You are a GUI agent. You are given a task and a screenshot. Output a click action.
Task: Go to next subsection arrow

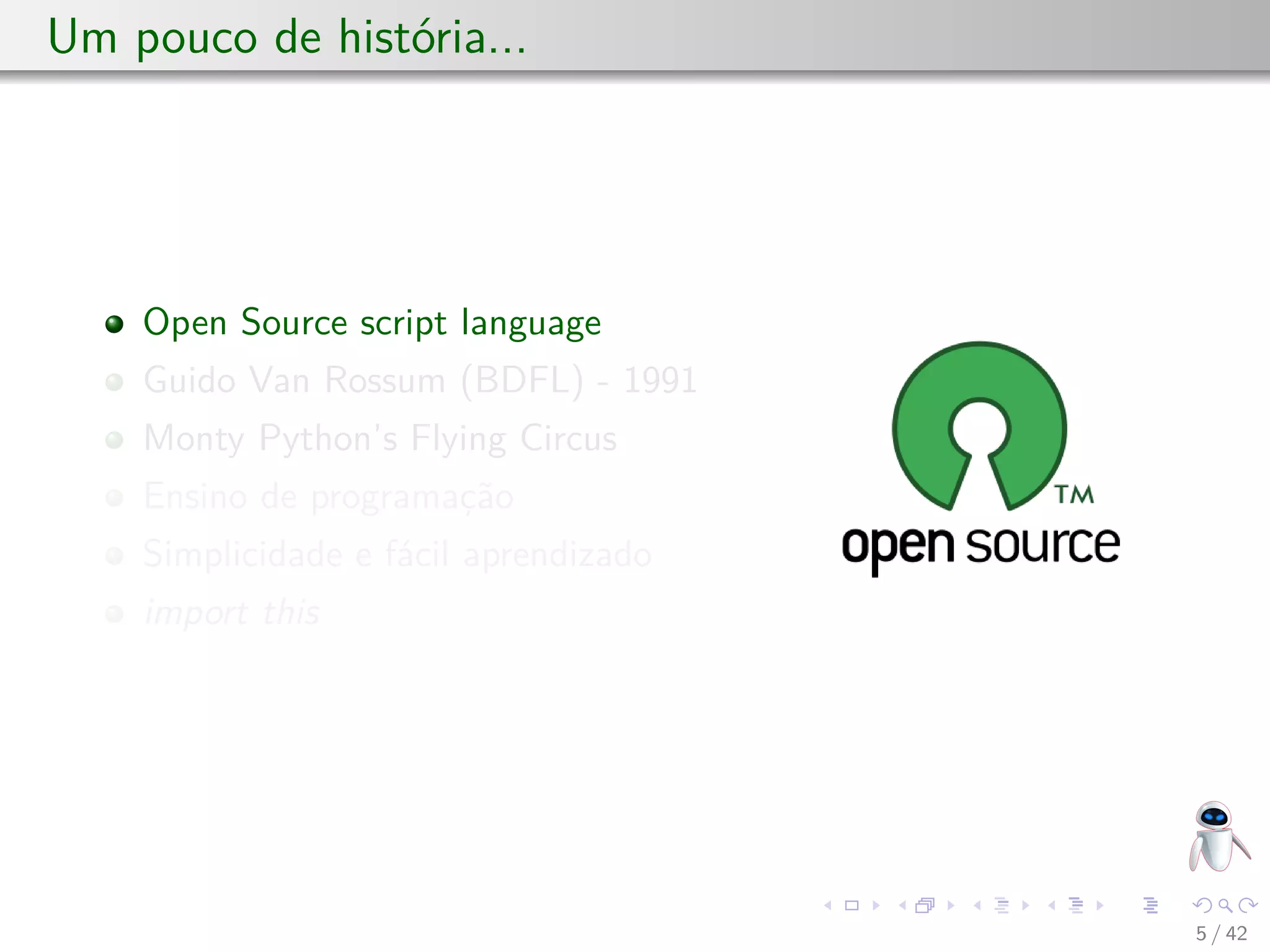click(x=1026, y=906)
